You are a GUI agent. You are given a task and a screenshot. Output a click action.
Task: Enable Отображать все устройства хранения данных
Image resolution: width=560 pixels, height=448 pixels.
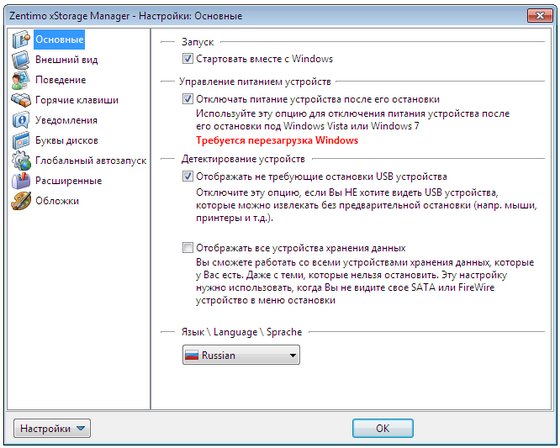[x=188, y=247]
